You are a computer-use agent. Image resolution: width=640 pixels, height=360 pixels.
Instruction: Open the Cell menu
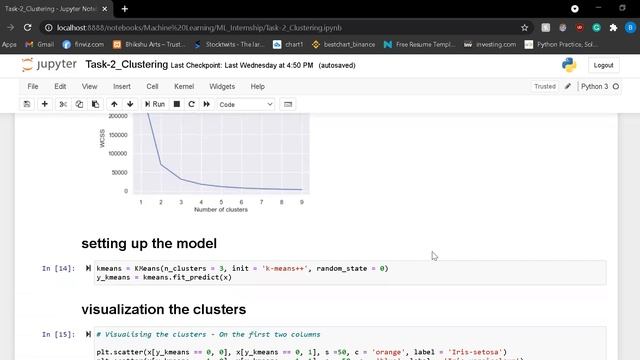152,87
